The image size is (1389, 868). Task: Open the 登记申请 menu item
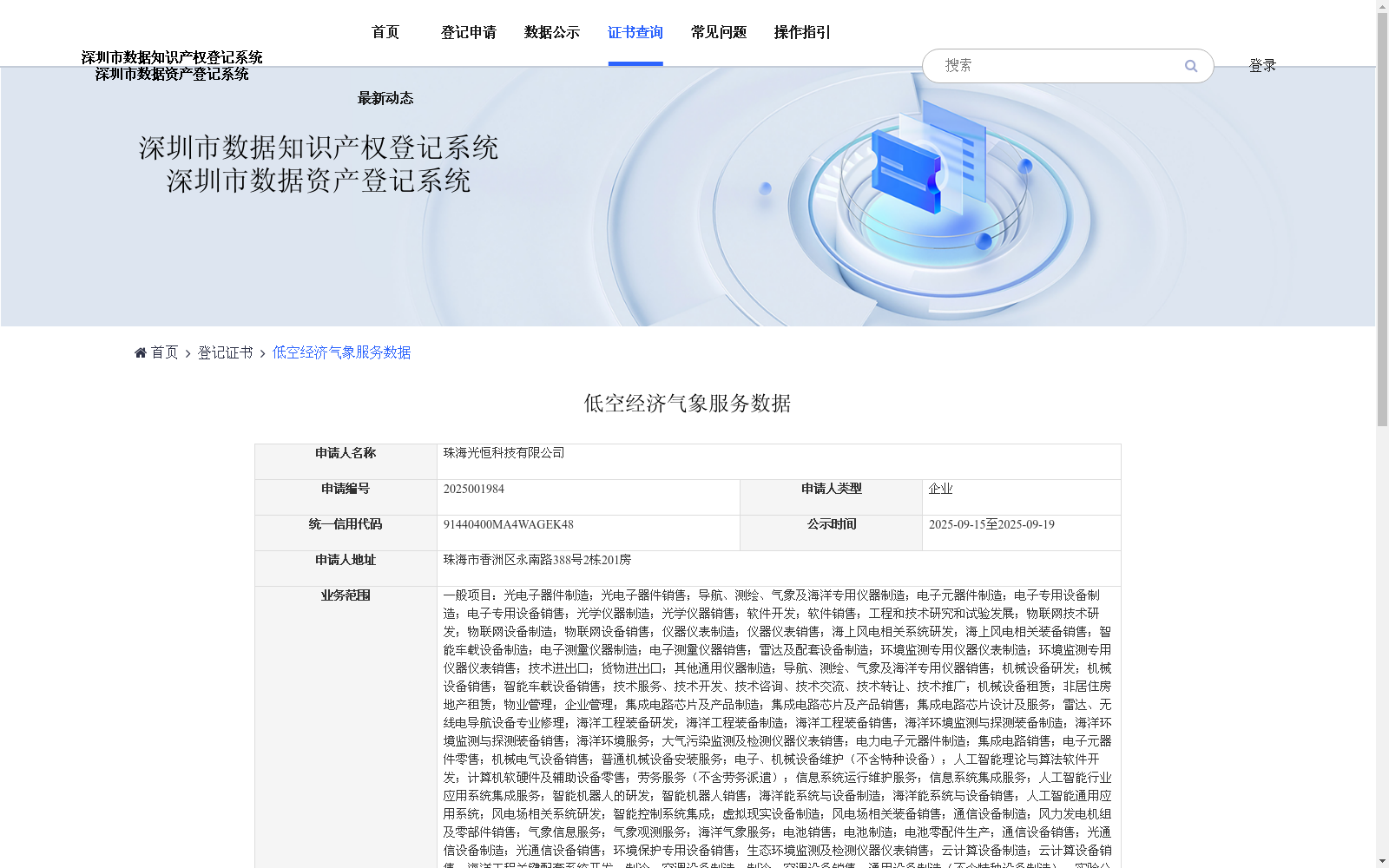(x=468, y=32)
